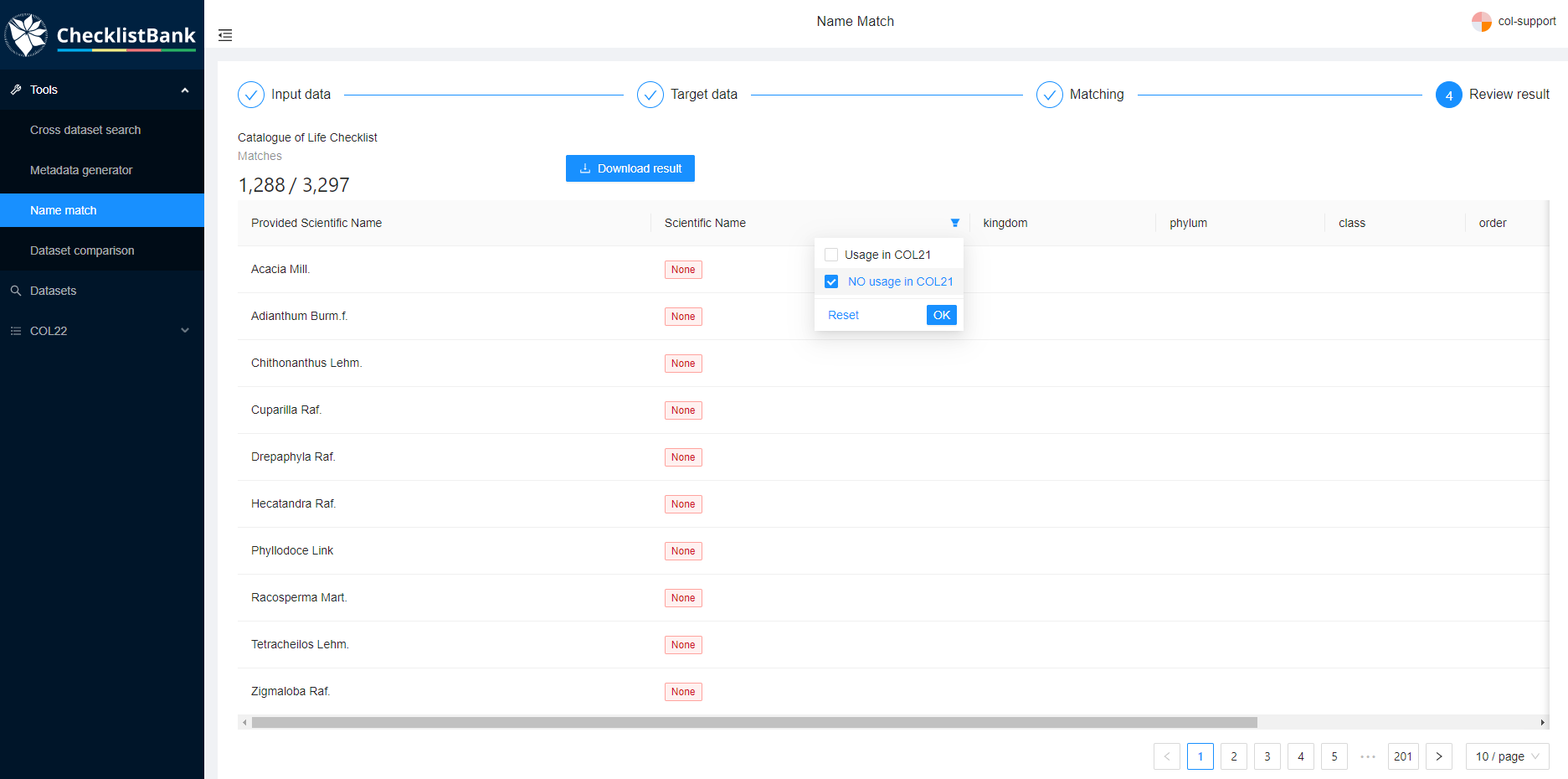
Task: Click horizontal scrollbar right arrow
Action: (1542, 722)
